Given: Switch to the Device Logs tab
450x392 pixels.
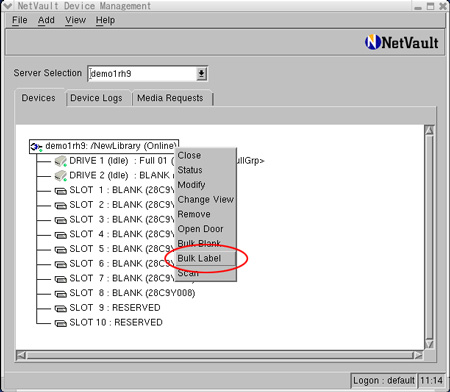Looking at the screenshot, I should (x=97, y=98).
